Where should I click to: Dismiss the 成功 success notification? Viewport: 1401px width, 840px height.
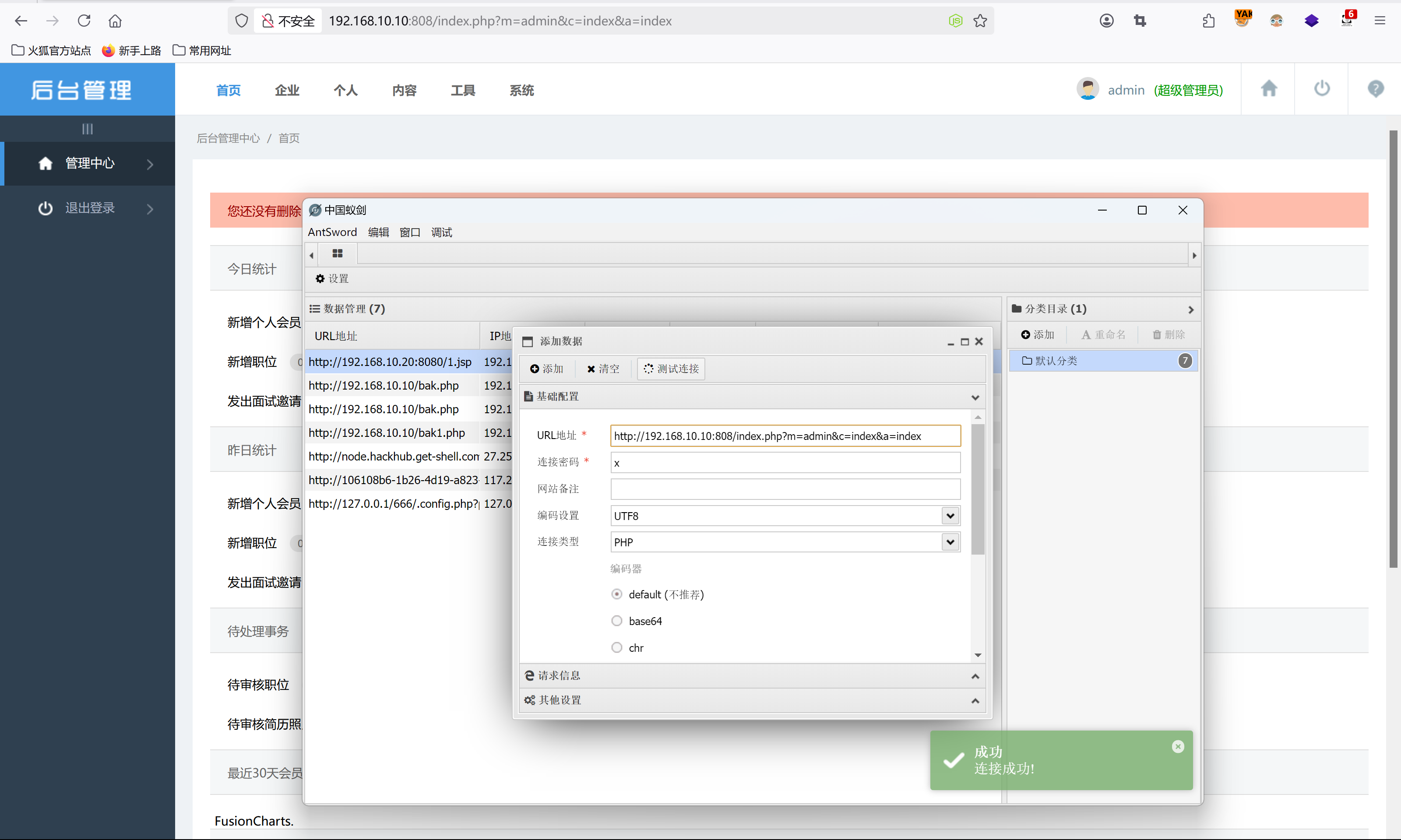coord(1178,747)
